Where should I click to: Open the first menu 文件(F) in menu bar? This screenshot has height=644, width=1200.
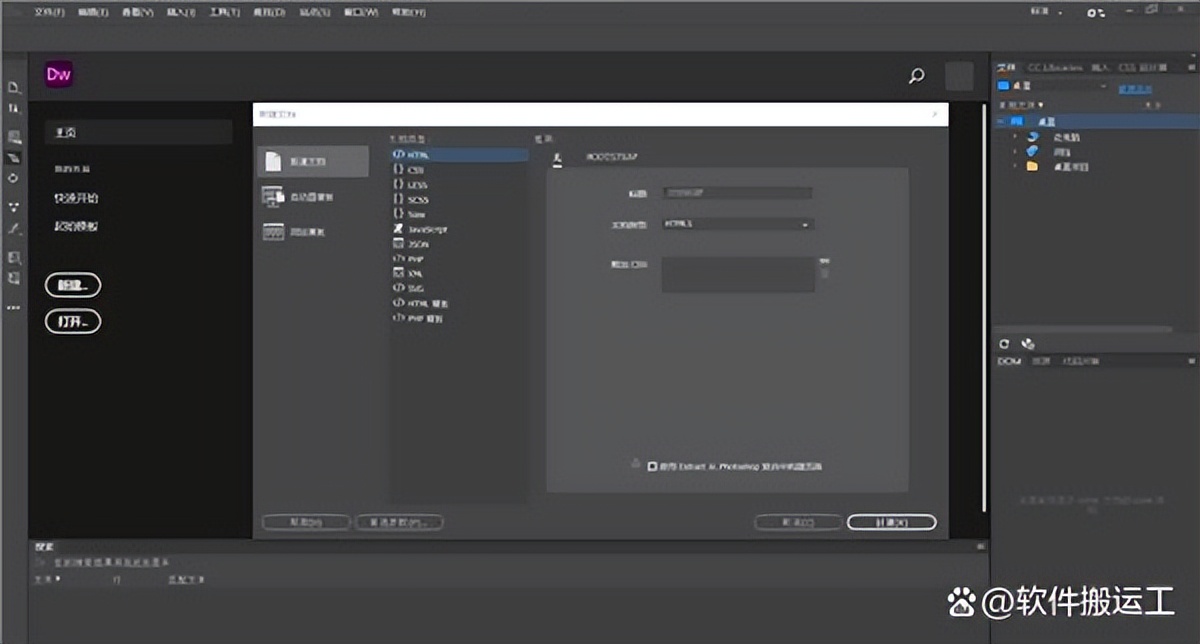point(48,13)
